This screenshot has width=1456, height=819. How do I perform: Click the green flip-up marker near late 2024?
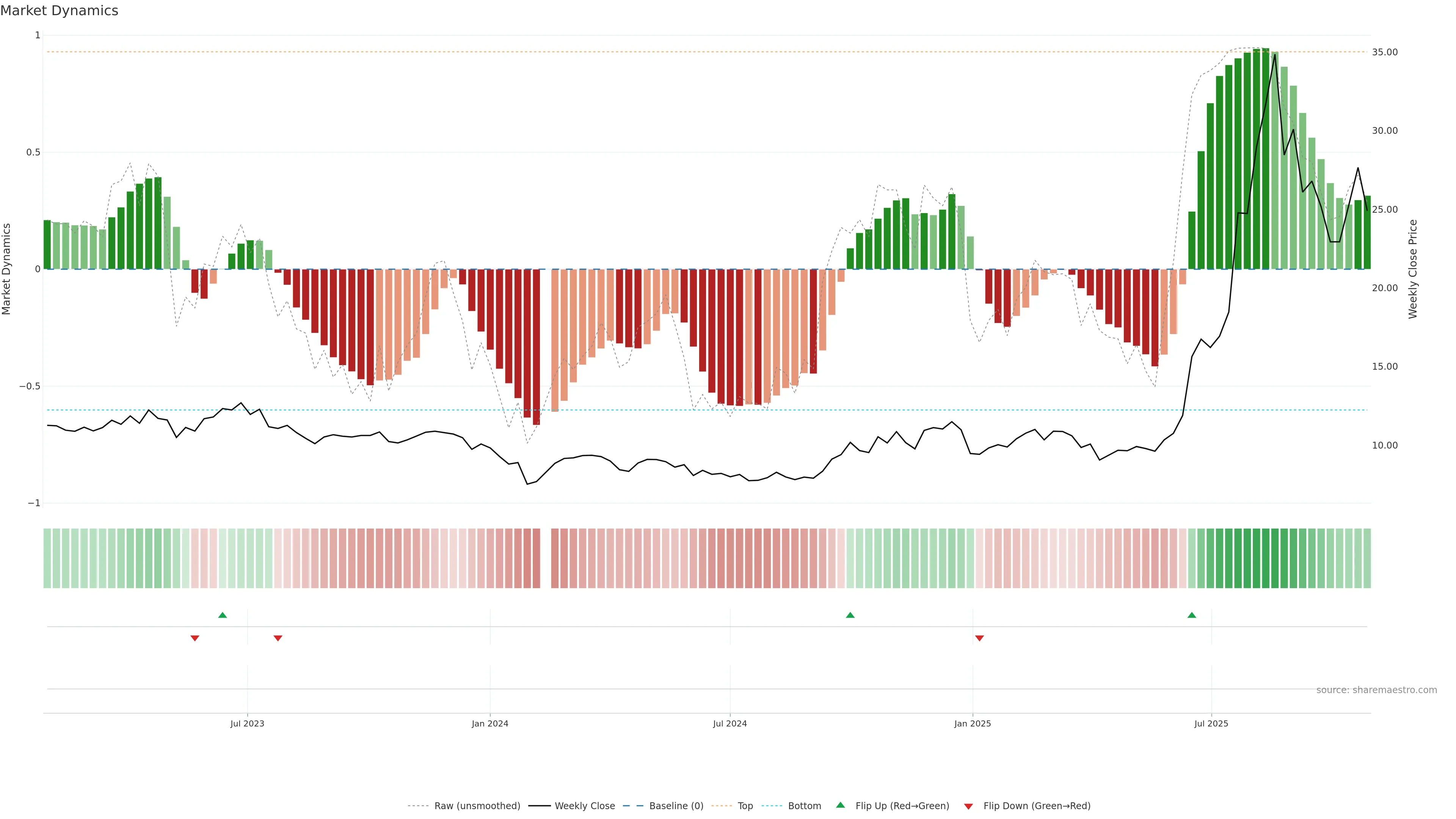[x=850, y=615]
